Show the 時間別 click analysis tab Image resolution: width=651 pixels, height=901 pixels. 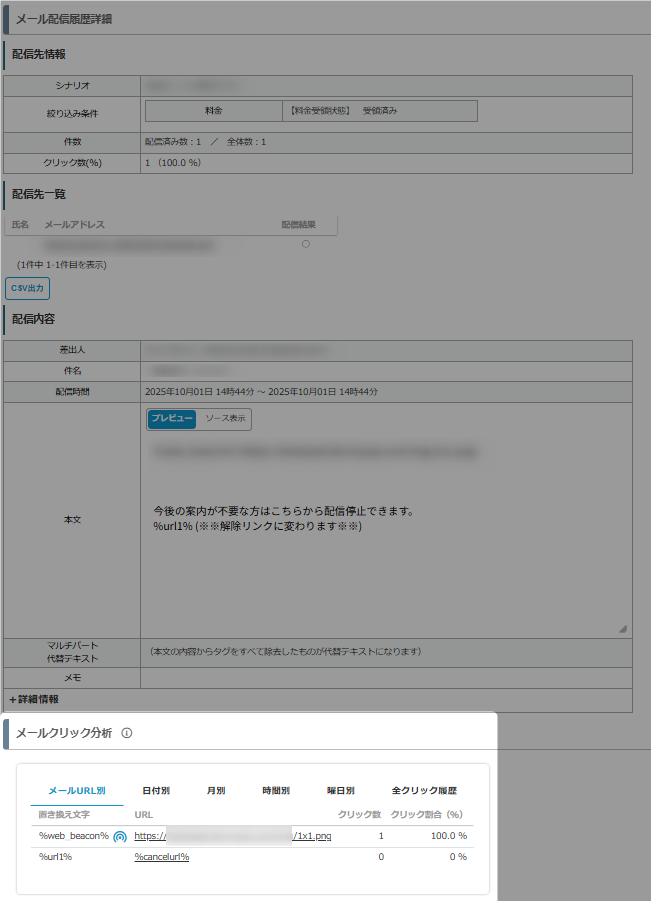[x=276, y=790]
